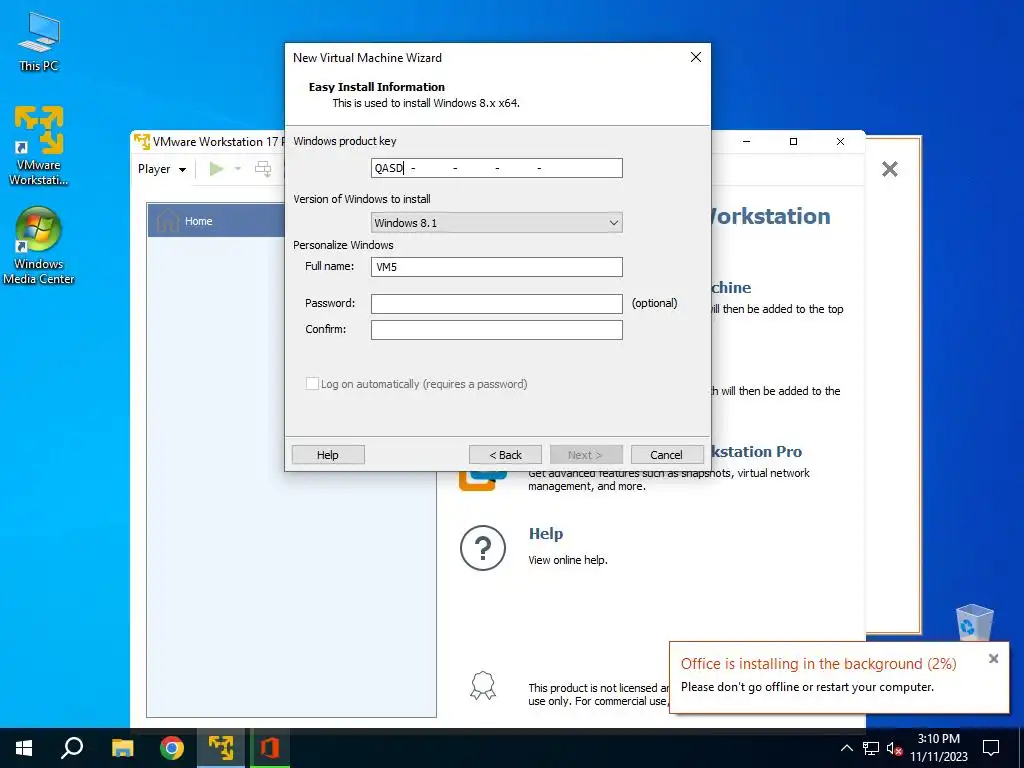Click the muted volume tray icon
The width and height of the screenshot is (1024, 768).
pos(895,748)
